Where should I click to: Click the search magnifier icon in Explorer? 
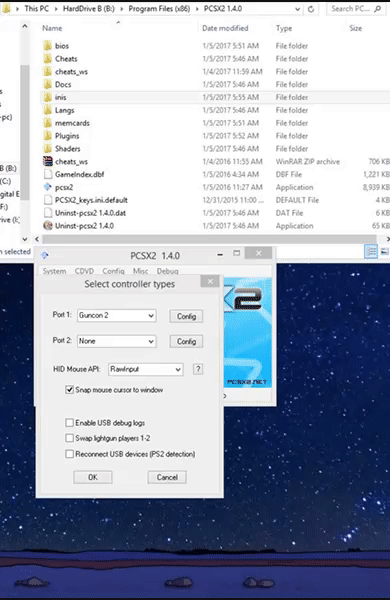coord(378,8)
